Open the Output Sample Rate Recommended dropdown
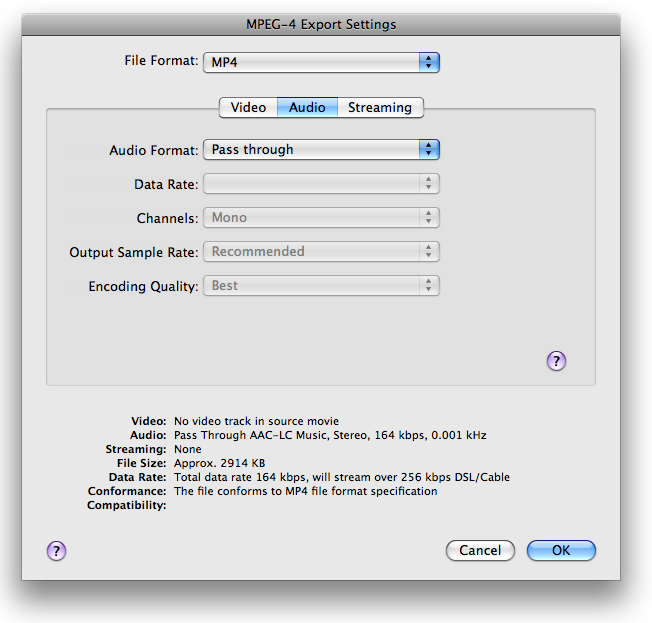652x623 pixels. [x=321, y=252]
